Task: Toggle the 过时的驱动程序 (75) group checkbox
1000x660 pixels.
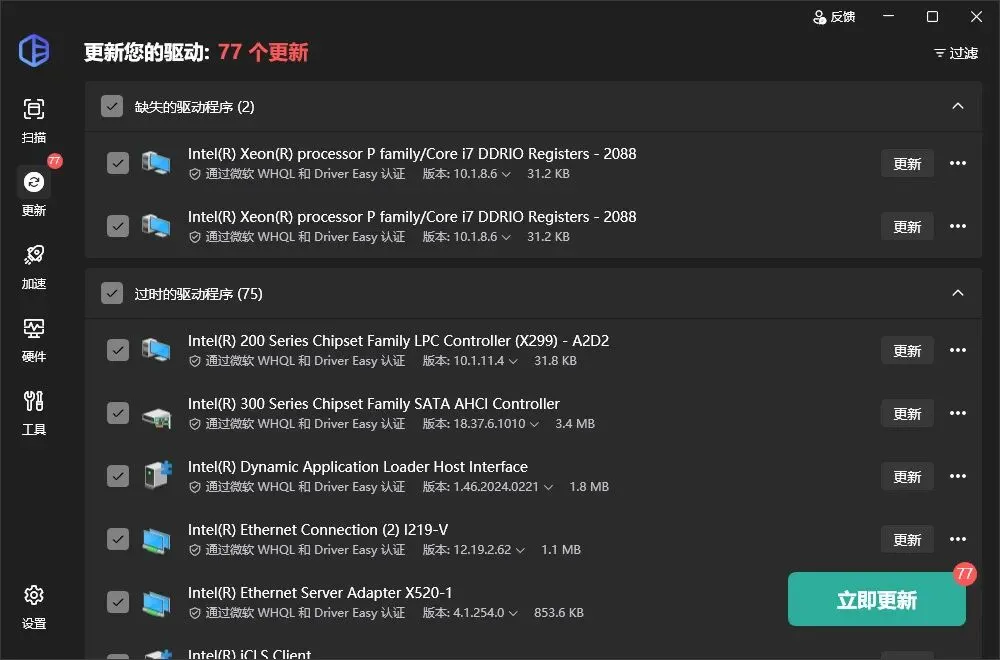Action: pos(112,293)
